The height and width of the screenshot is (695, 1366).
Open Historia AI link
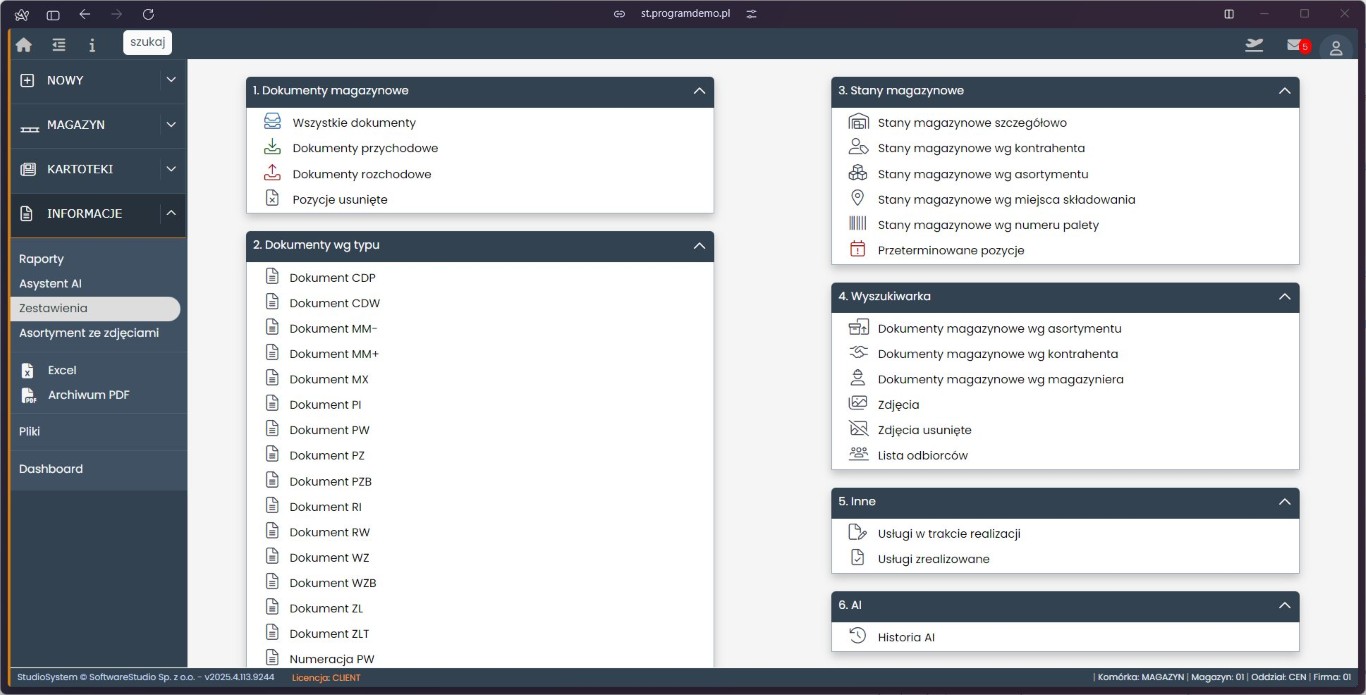pos(905,637)
